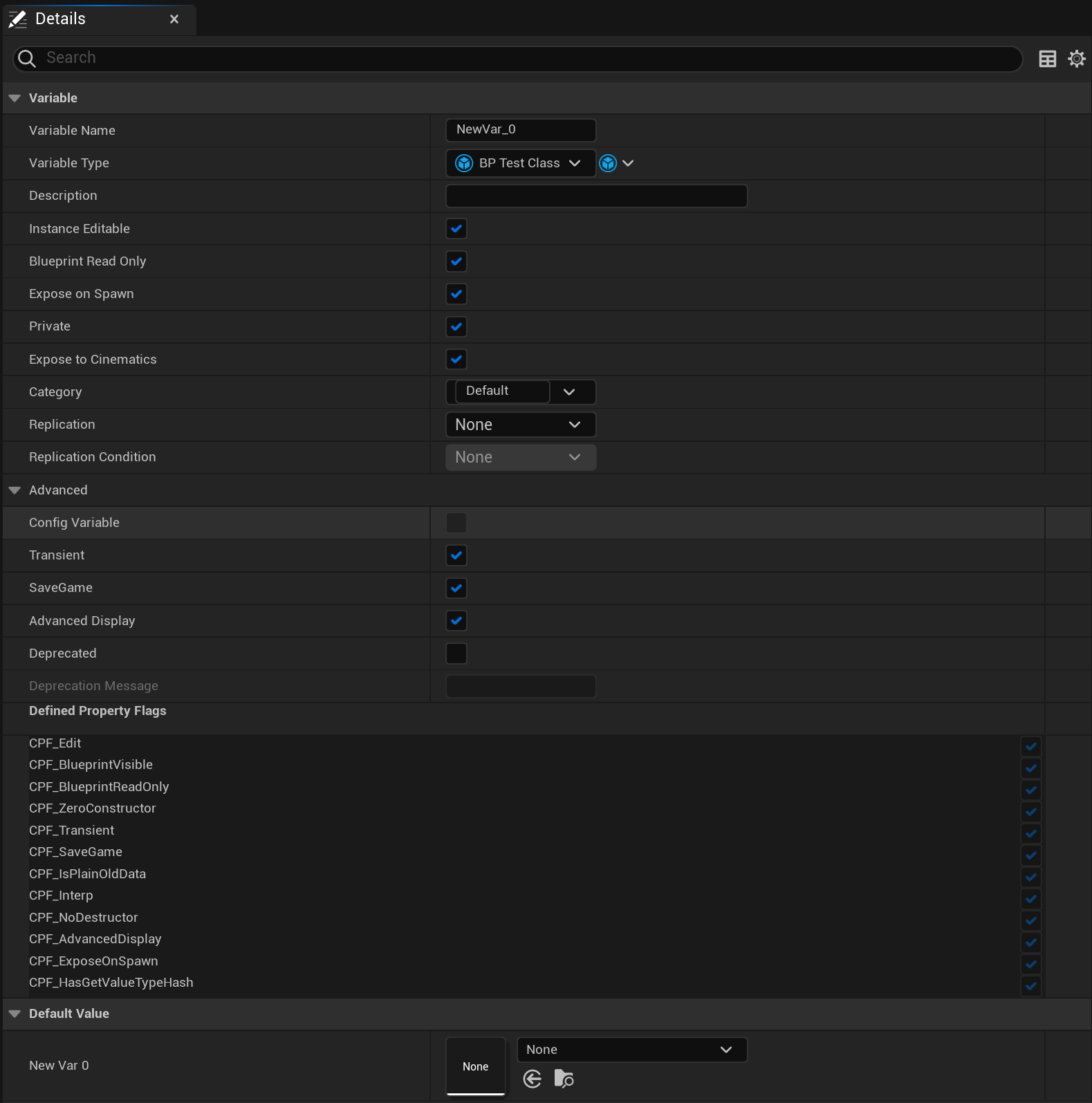The image size is (1092, 1103).
Task: Open the default value None asset dropdown
Action: pos(631,1050)
